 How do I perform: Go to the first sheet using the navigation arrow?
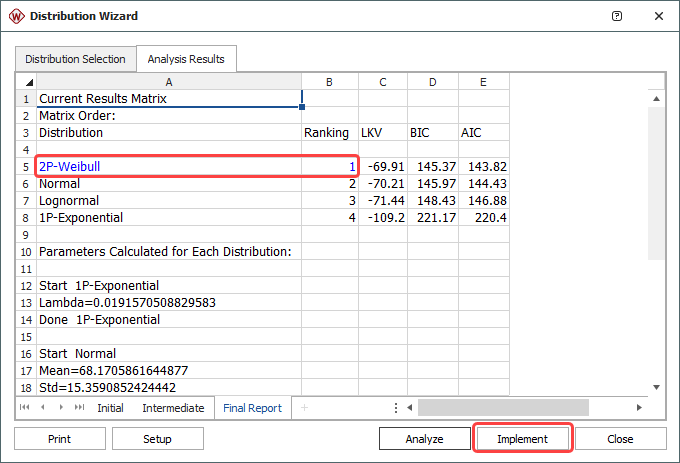pos(27,408)
